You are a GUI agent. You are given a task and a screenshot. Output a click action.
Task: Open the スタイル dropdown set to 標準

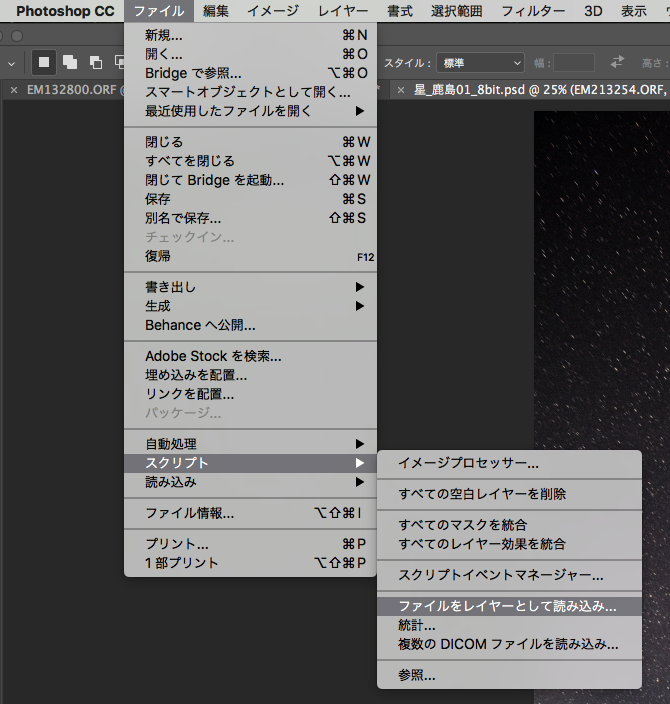click(480, 63)
